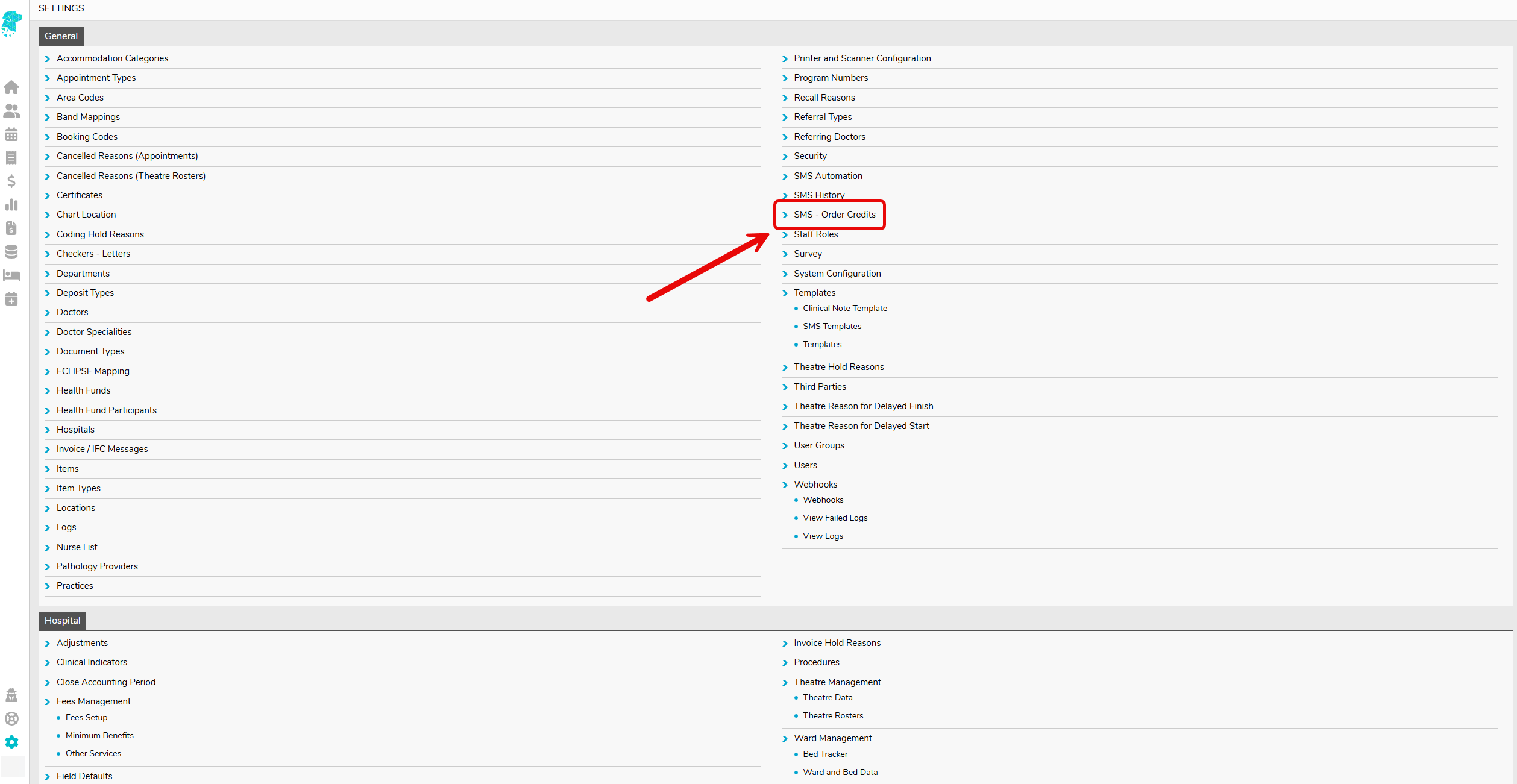Screen dimensions: 1517x784
Task: Select the Hospital section tab
Action: 62,621
